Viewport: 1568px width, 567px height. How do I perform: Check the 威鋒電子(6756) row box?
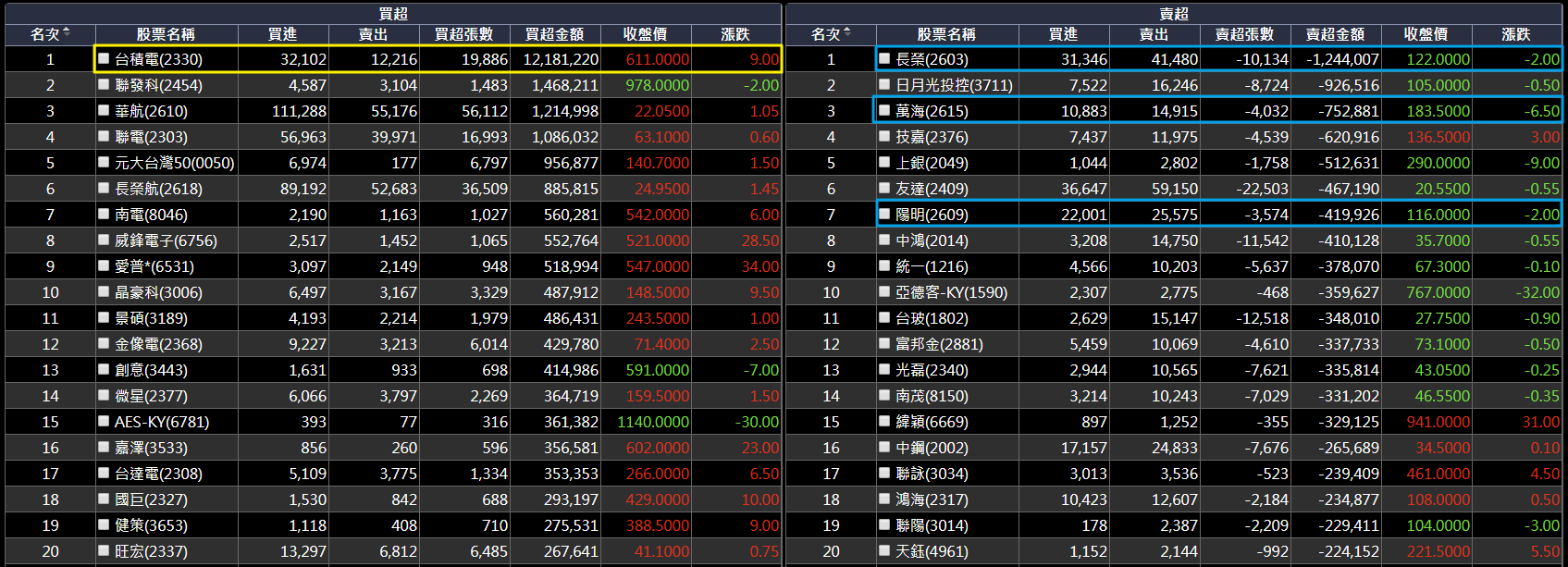pyautogui.click(x=105, y=240)
